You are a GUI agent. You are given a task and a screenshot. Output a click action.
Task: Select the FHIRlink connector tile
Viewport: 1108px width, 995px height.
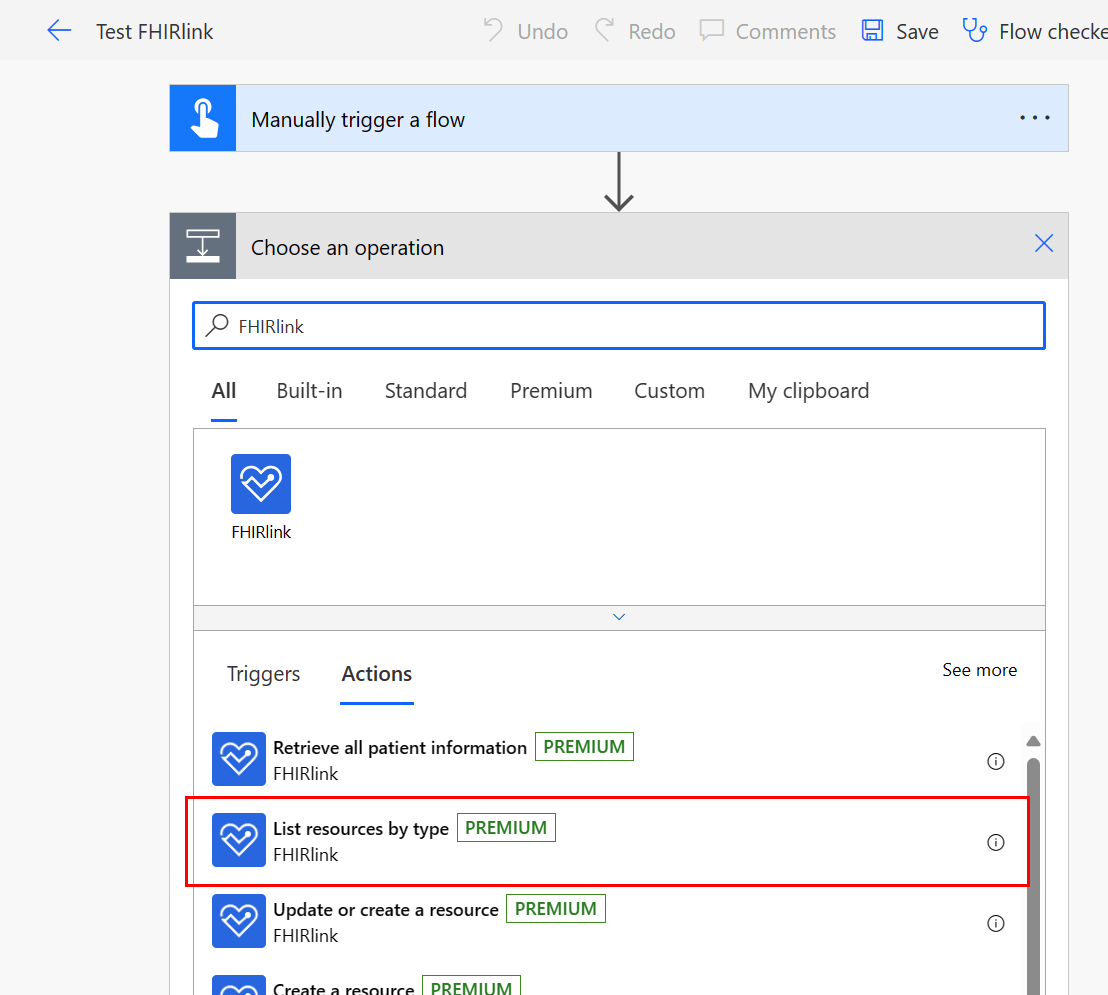(261, 498)
